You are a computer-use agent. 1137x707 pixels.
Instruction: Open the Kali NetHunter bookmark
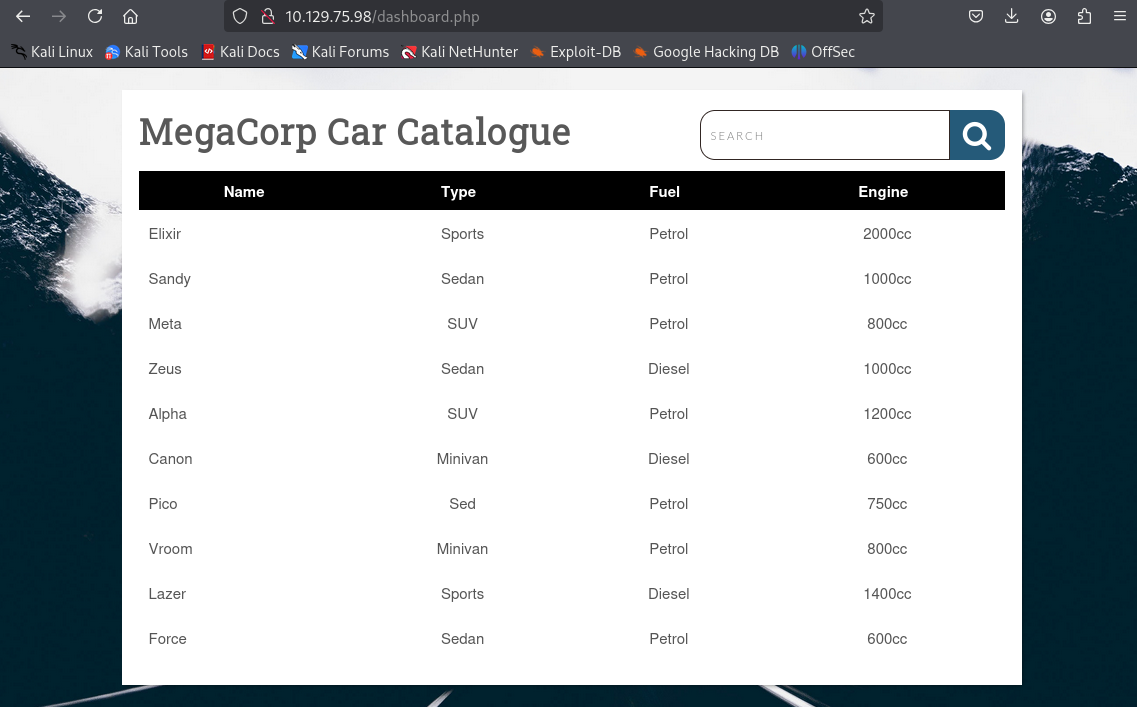[460, 51]
